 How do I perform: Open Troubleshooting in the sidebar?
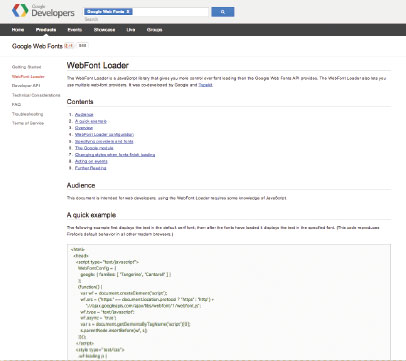coord(28,114)
